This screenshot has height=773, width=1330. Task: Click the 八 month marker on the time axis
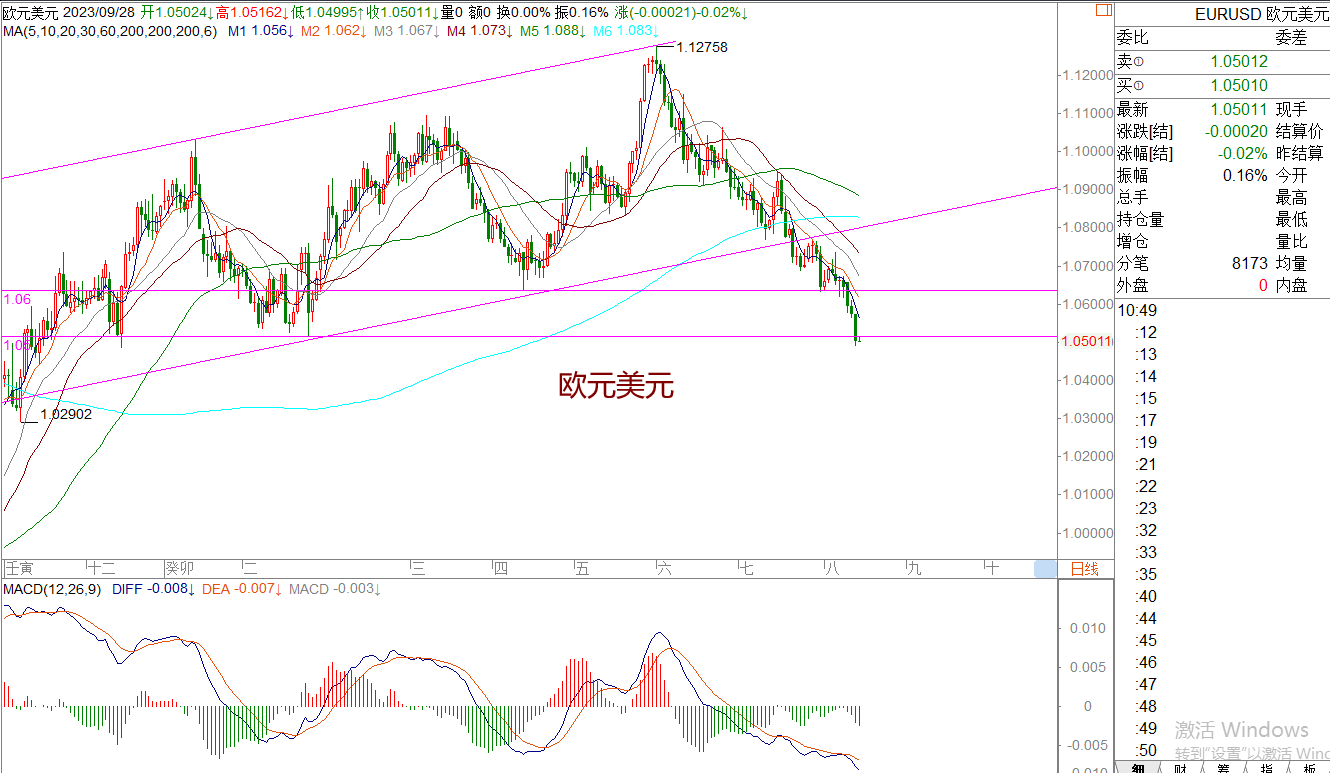tap(831, 569)
